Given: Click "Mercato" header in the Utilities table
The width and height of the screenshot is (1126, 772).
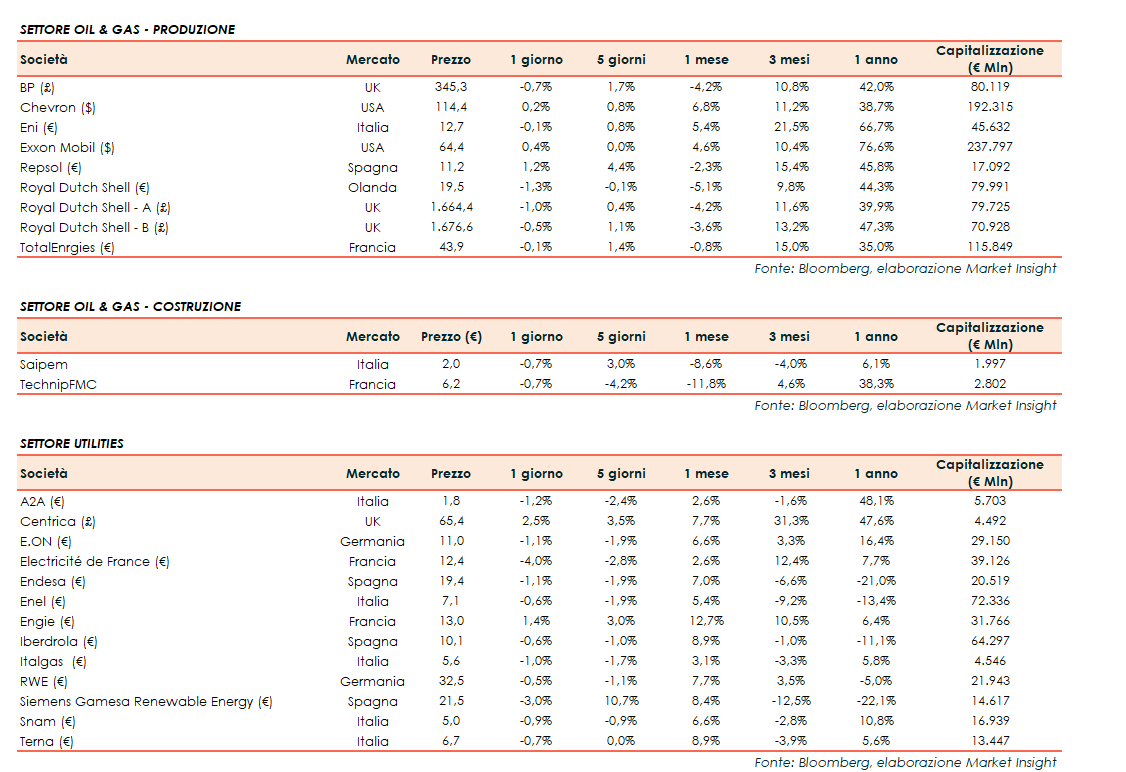Looking at the screenshot, I should click(372, 474).
